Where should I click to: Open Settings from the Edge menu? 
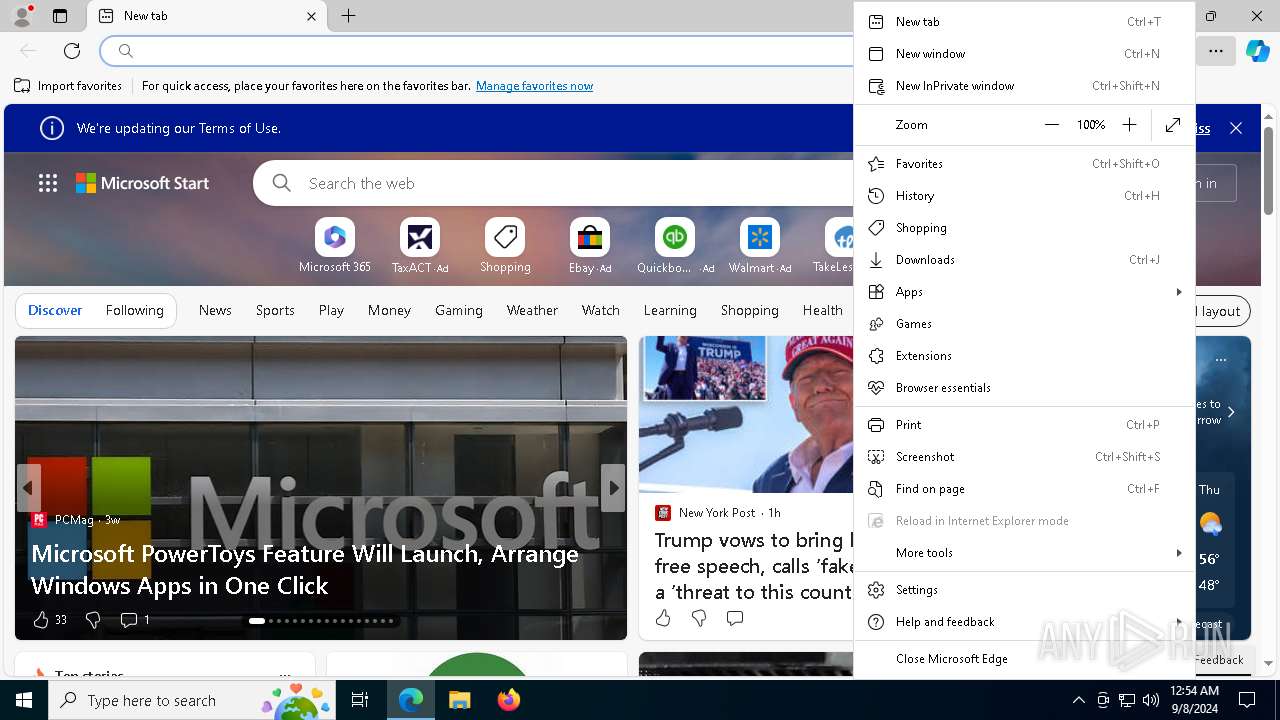(x=1024, y=590)
